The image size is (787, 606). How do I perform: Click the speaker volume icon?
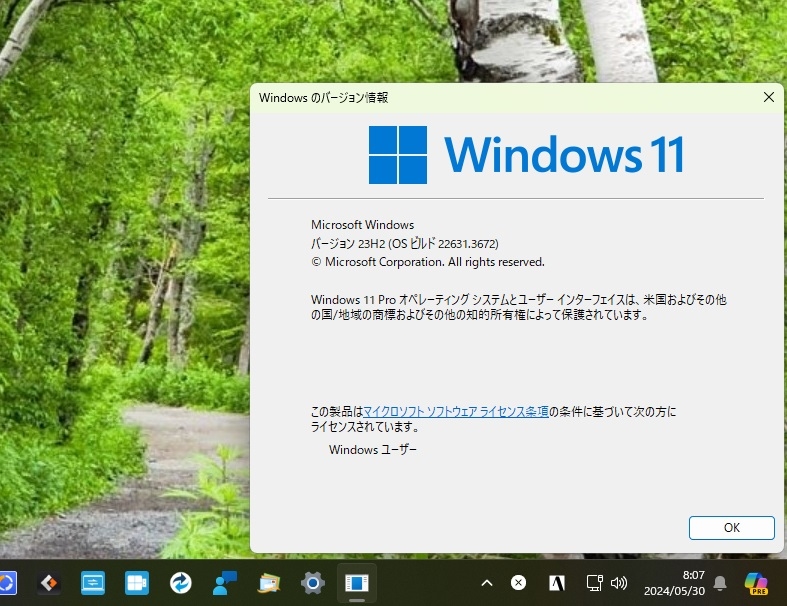(x=618, y=583)
